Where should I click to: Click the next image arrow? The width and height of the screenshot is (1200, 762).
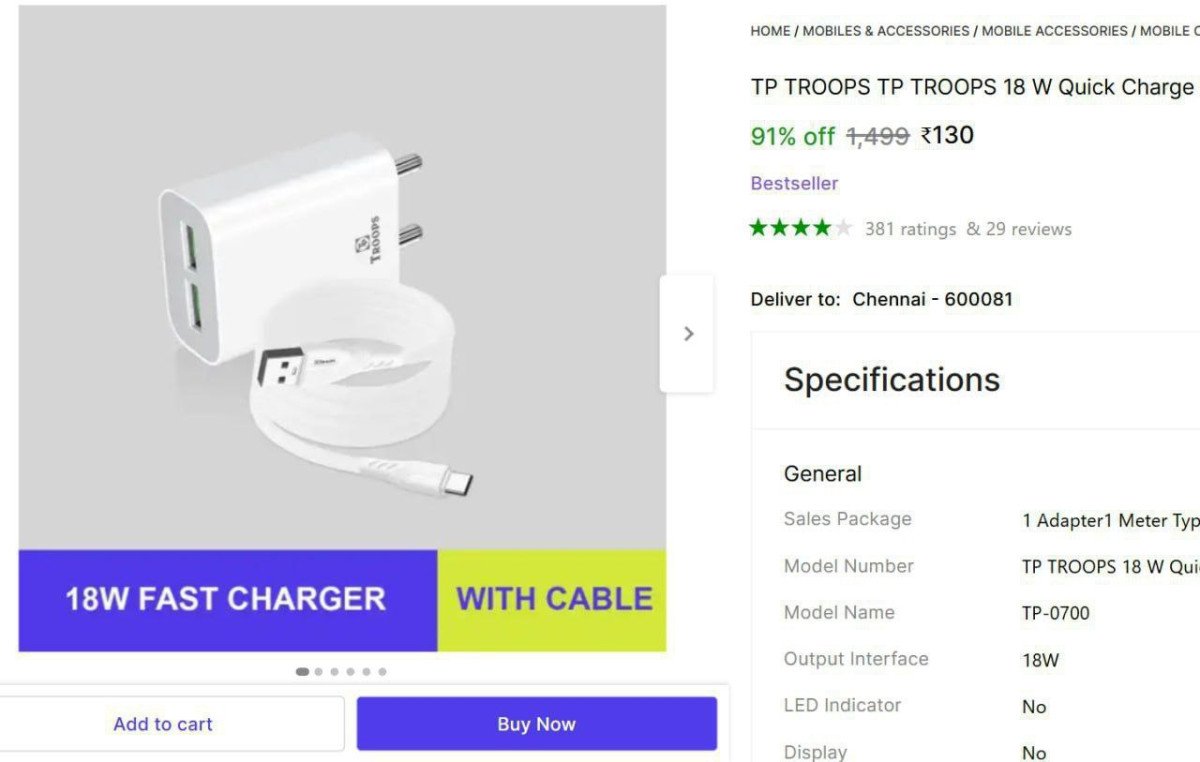[x=687, y=334]
